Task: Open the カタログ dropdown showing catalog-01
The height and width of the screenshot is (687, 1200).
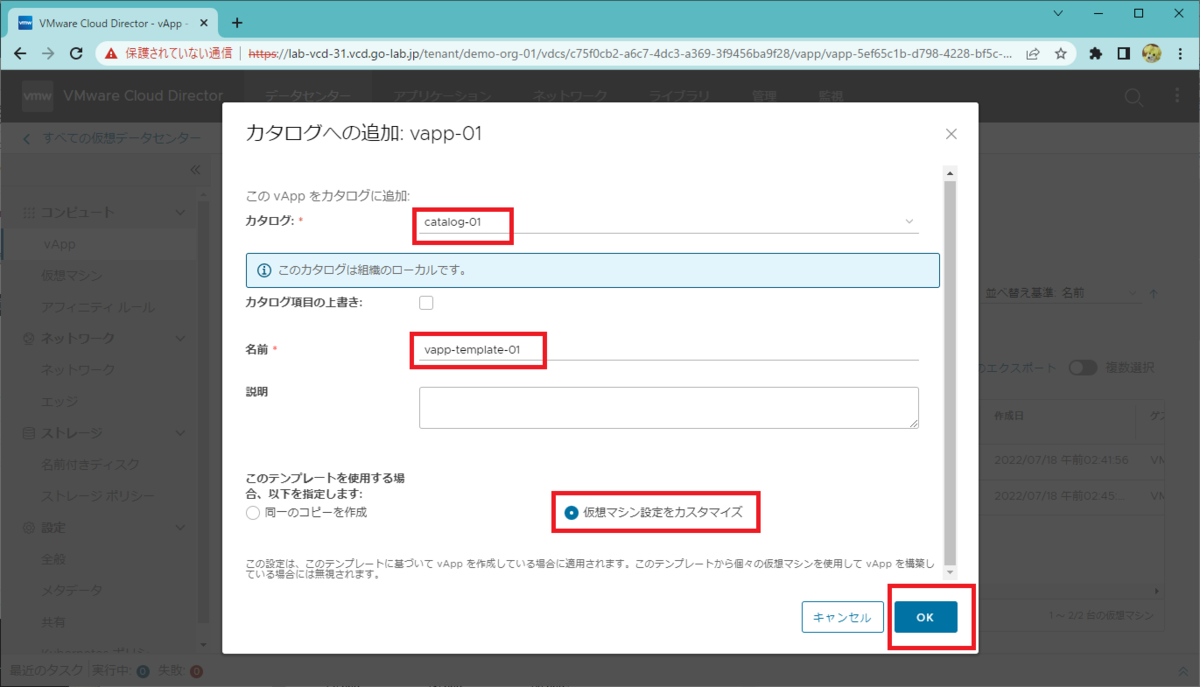Action: click(x=668, y=222)
